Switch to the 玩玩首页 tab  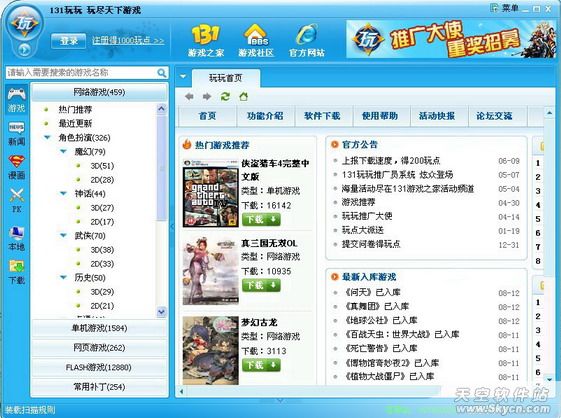coord(226,78)
